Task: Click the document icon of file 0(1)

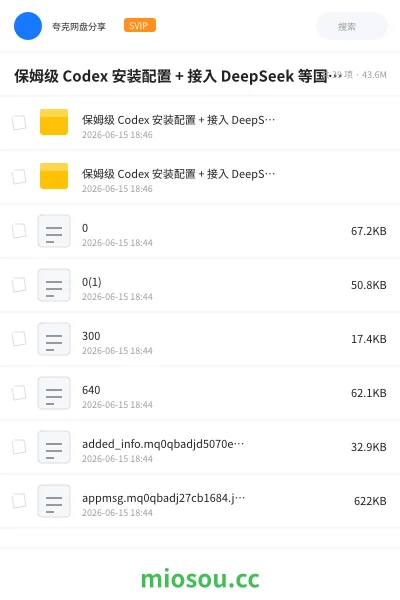Action: click(x=54, y=285)
